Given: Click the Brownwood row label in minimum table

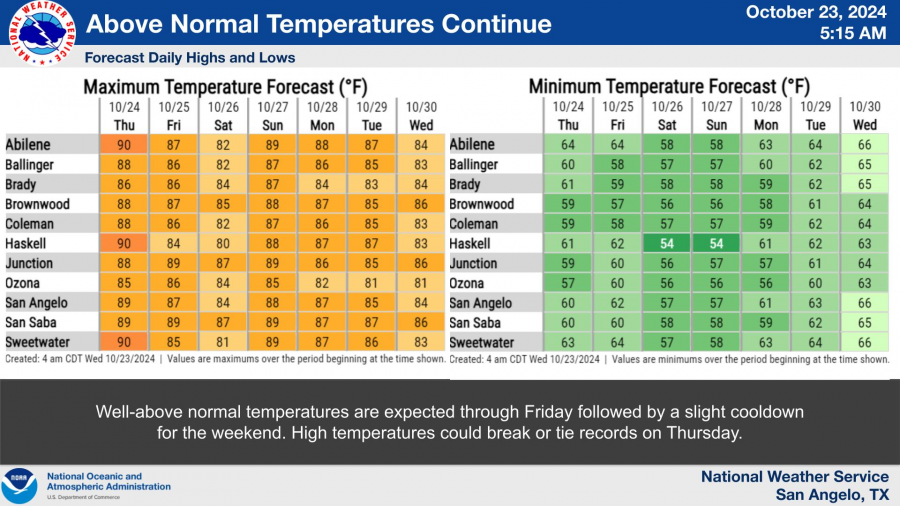Looking at the screenshot, I should pos(482,204).
